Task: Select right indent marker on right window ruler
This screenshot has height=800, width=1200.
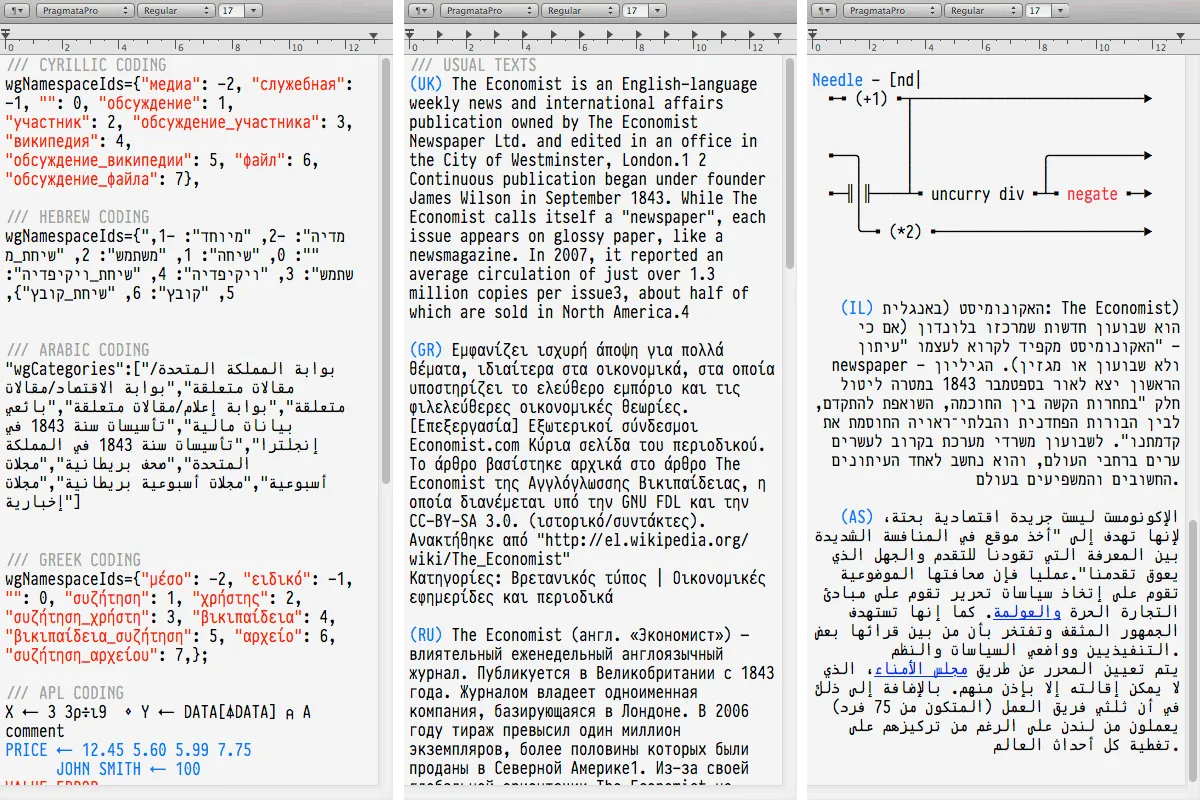Action: 1178,35
